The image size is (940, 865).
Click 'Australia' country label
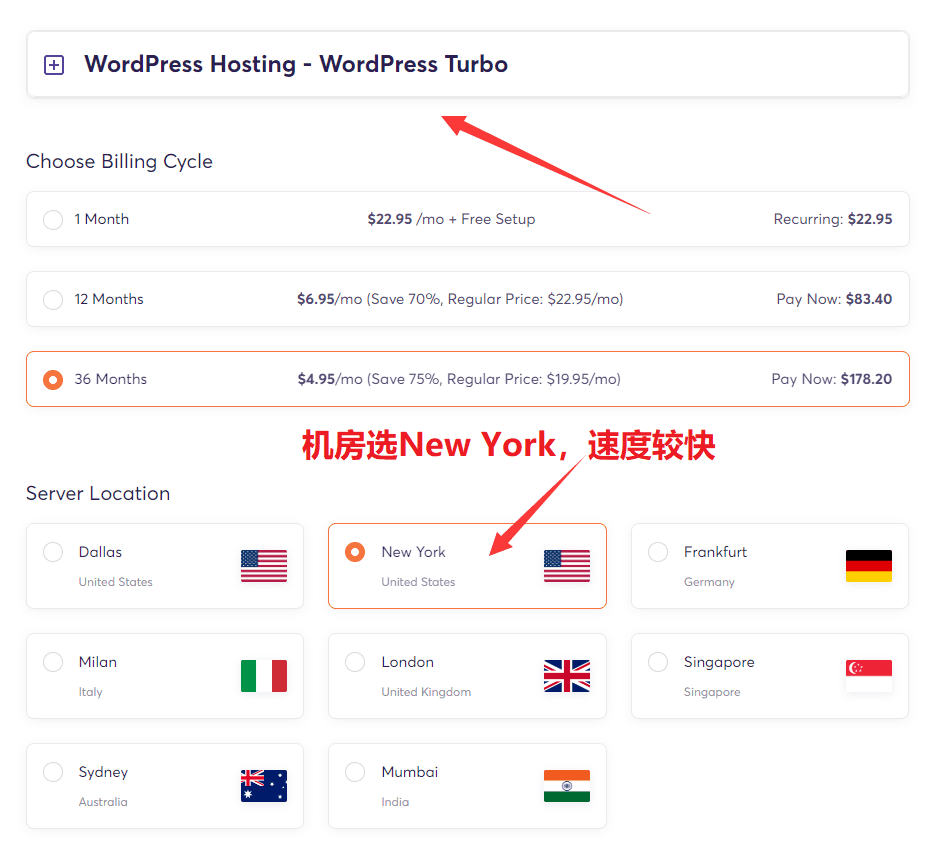[103, 802]
